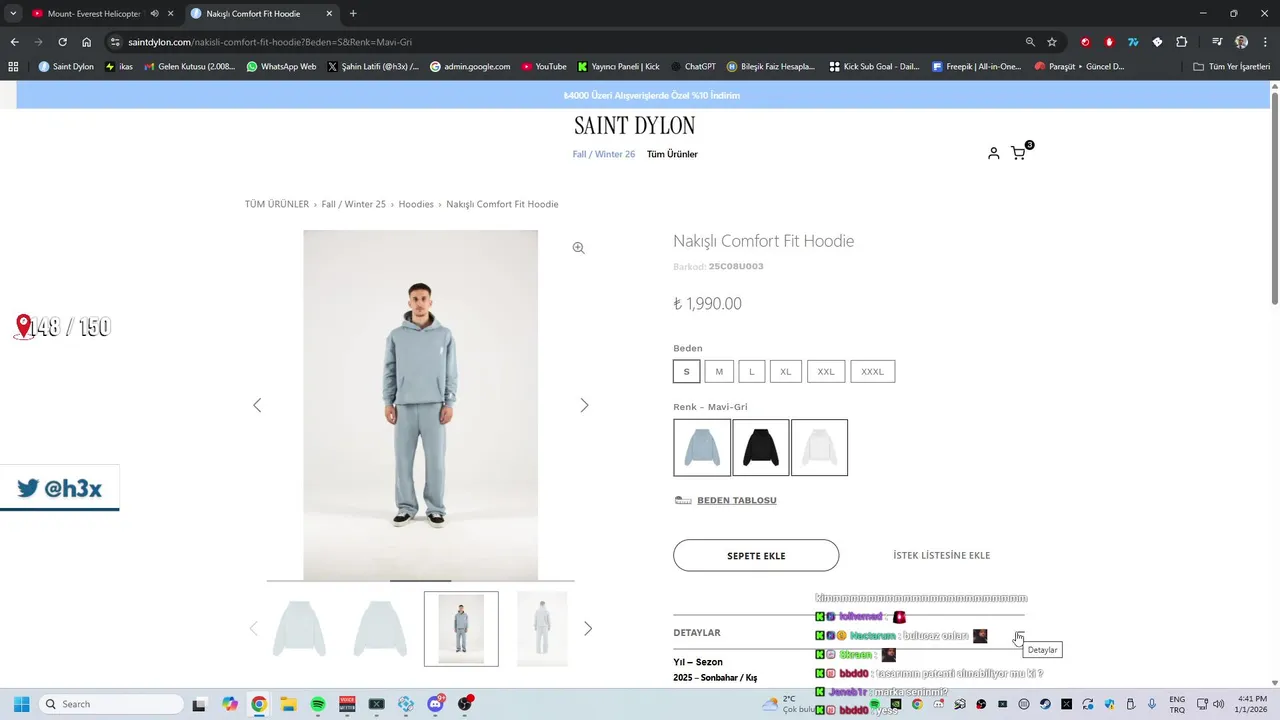Select size L
Screen dimensions: 1280x720
point(752,371)
